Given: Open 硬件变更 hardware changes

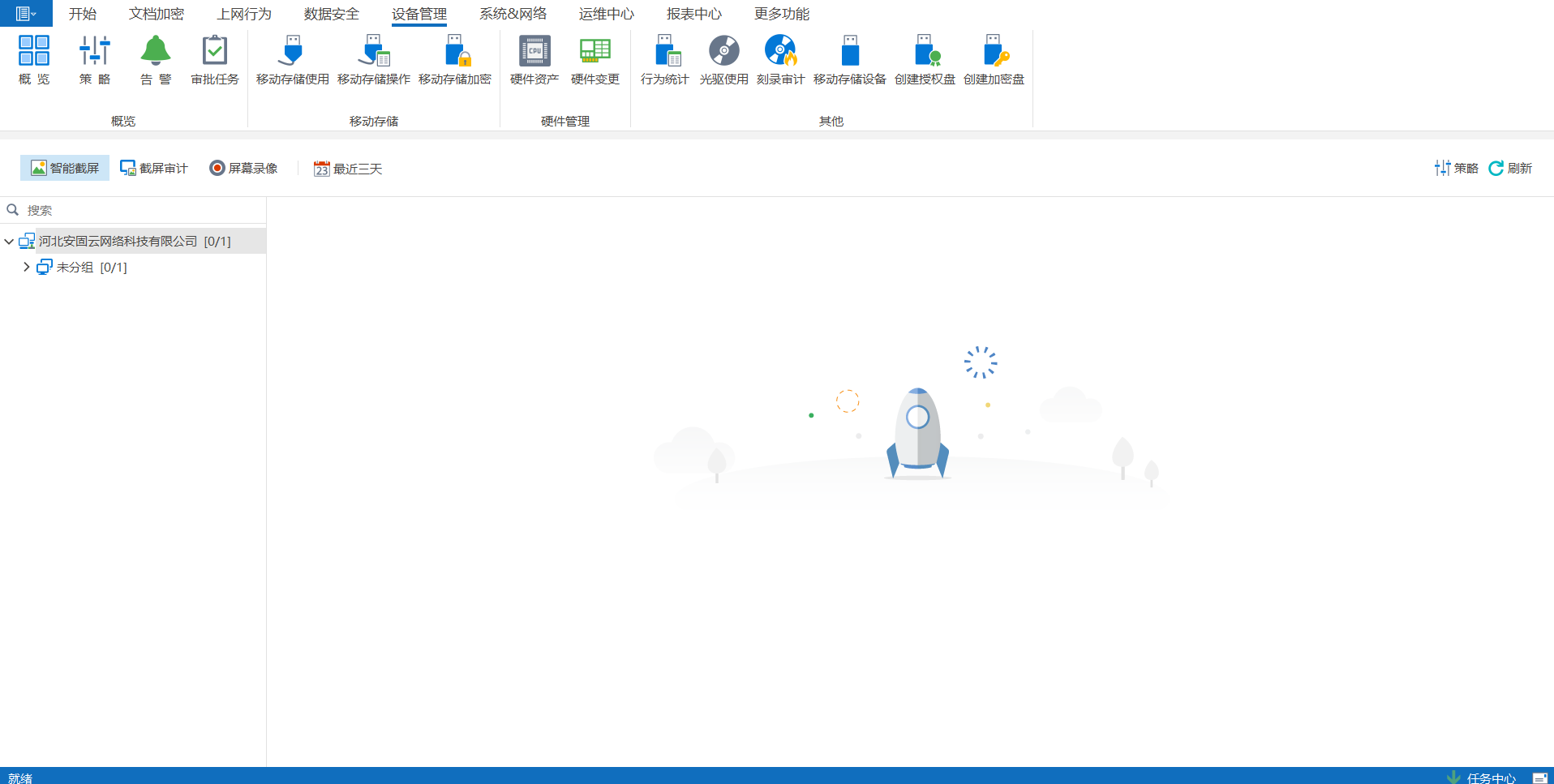Looking at the screenshot, I should (595, 59).
